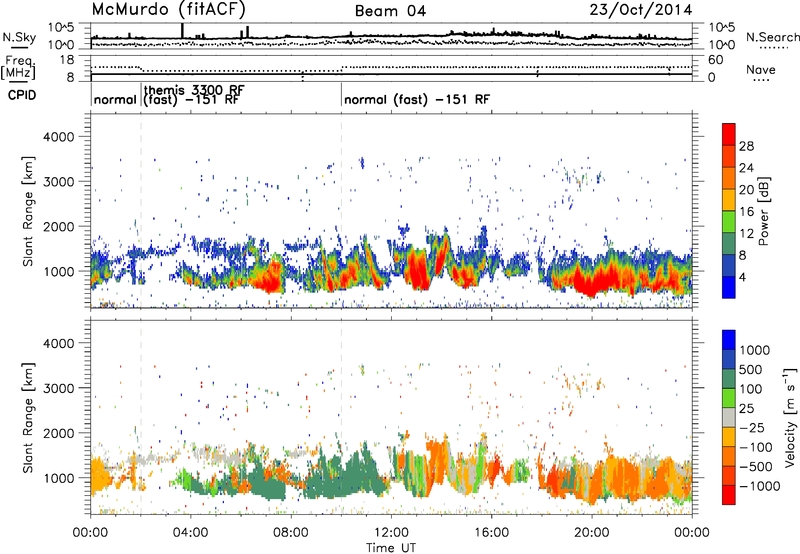This screenshot has width=800, height=554.
Task: Click the '16' tick on Power scale
Action: pyautogui.click(x=746, y=212)
